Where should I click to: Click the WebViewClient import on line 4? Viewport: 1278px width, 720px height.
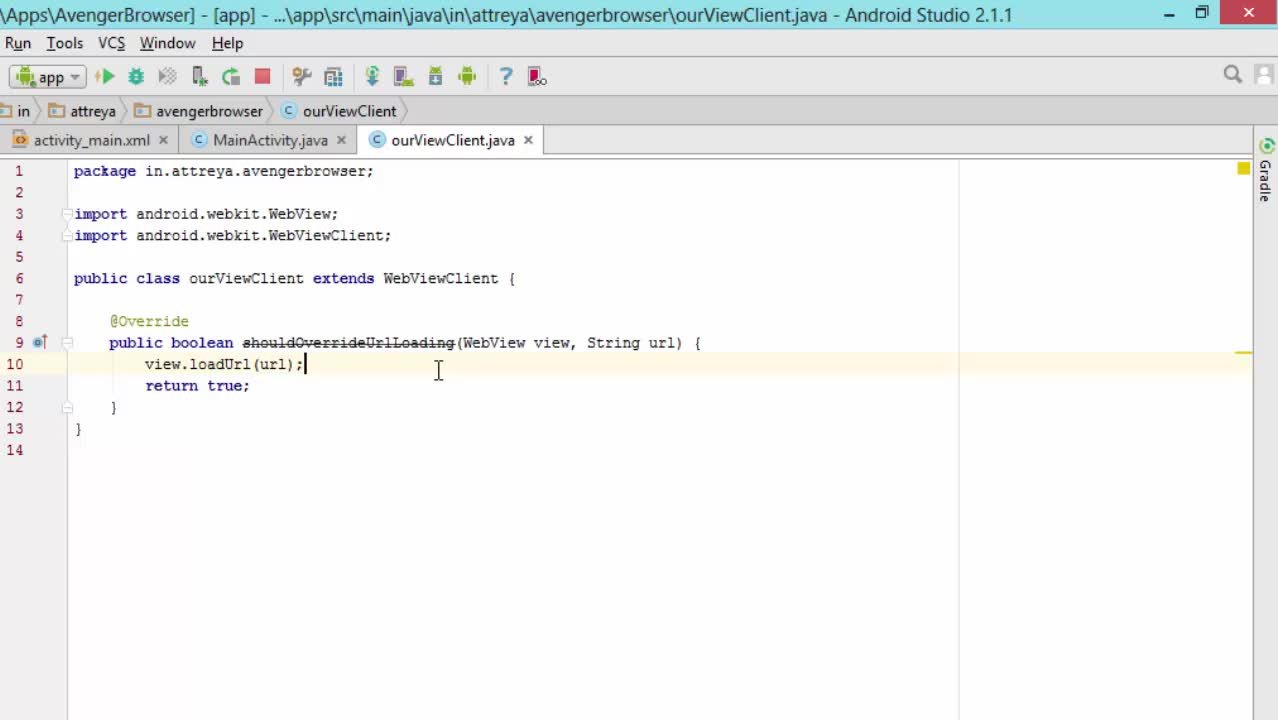click(x=233, y=236)
